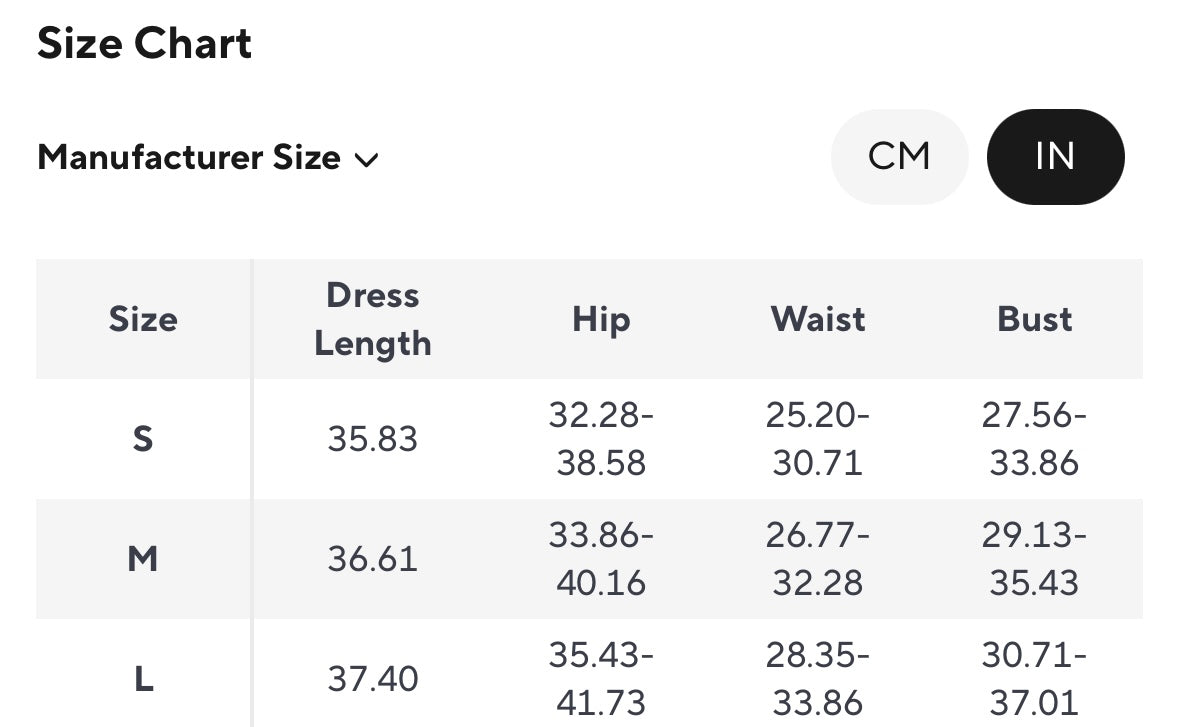Image resolution: width=1179 pixels, height=727 pixels.
Task: Click the Bust column header
Action: 1034,319
